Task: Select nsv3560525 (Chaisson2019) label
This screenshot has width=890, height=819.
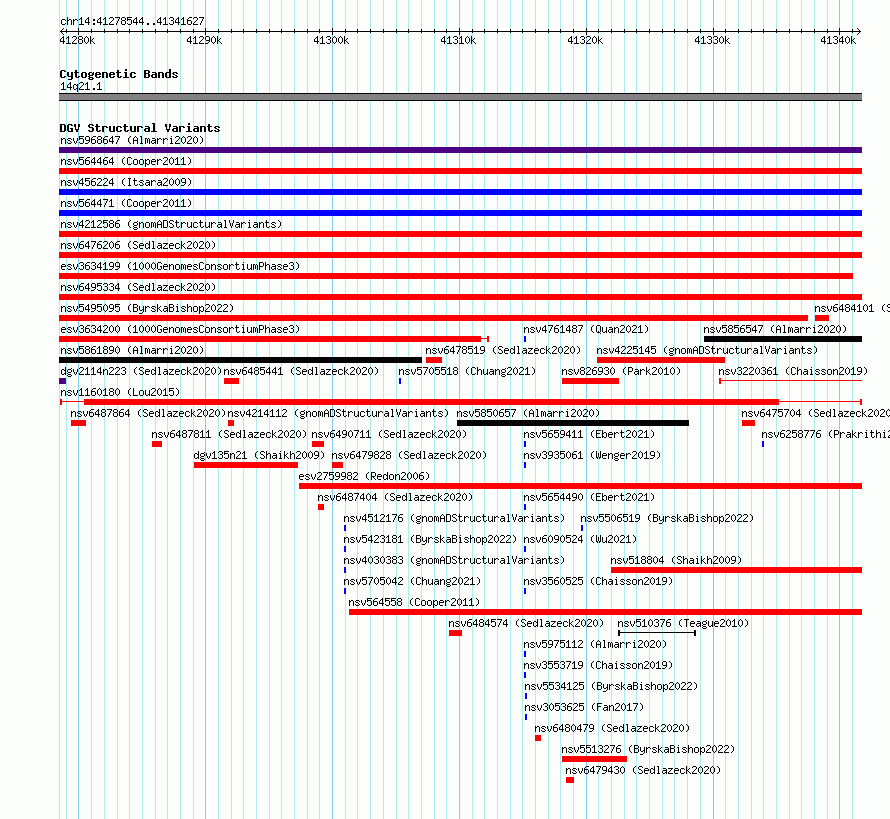Action: point(598,581)
